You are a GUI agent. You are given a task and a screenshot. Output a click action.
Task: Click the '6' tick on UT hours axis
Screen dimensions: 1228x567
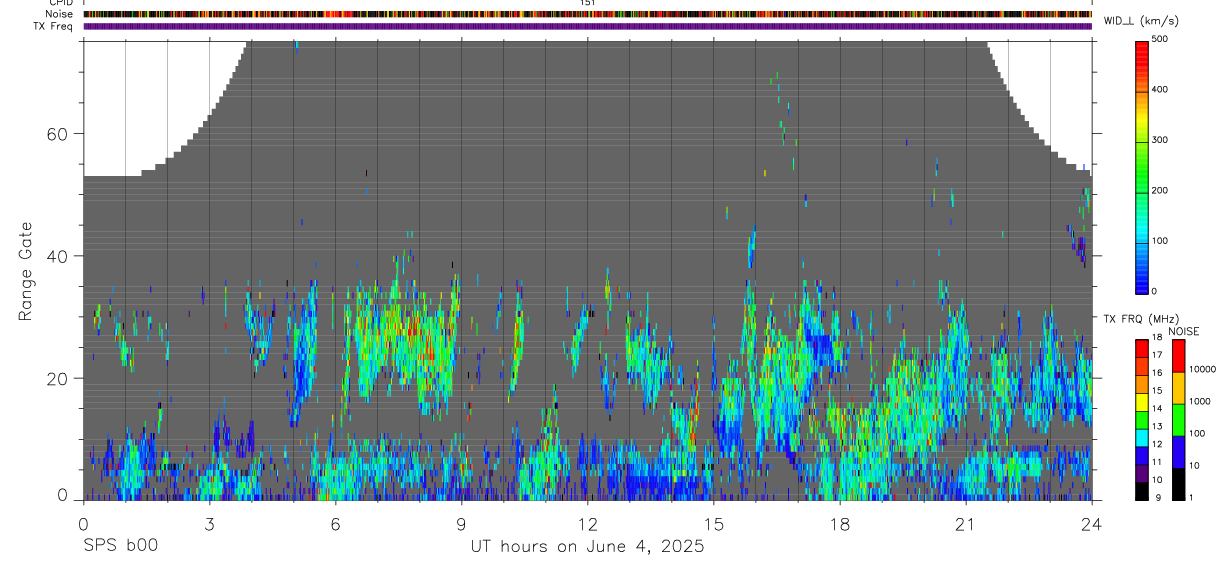pos(335,523)
